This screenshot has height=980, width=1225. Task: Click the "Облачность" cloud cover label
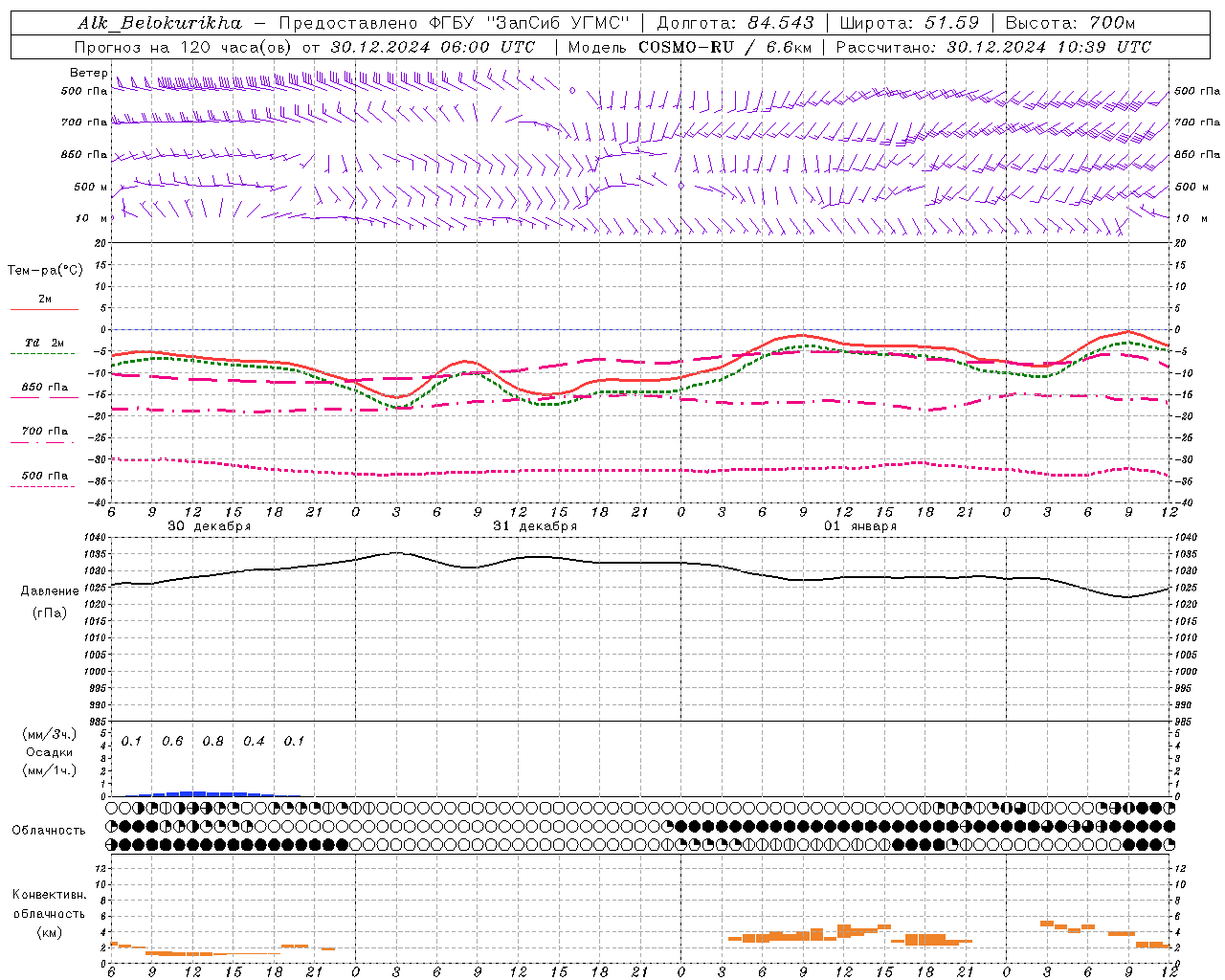(x=49, y=831)
